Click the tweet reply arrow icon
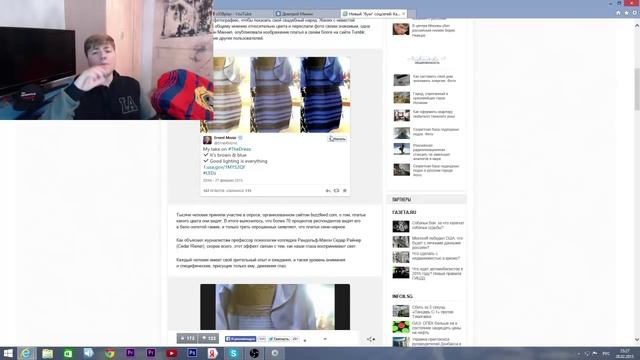This screenshot has height=360, width=640. coord(328,191)
